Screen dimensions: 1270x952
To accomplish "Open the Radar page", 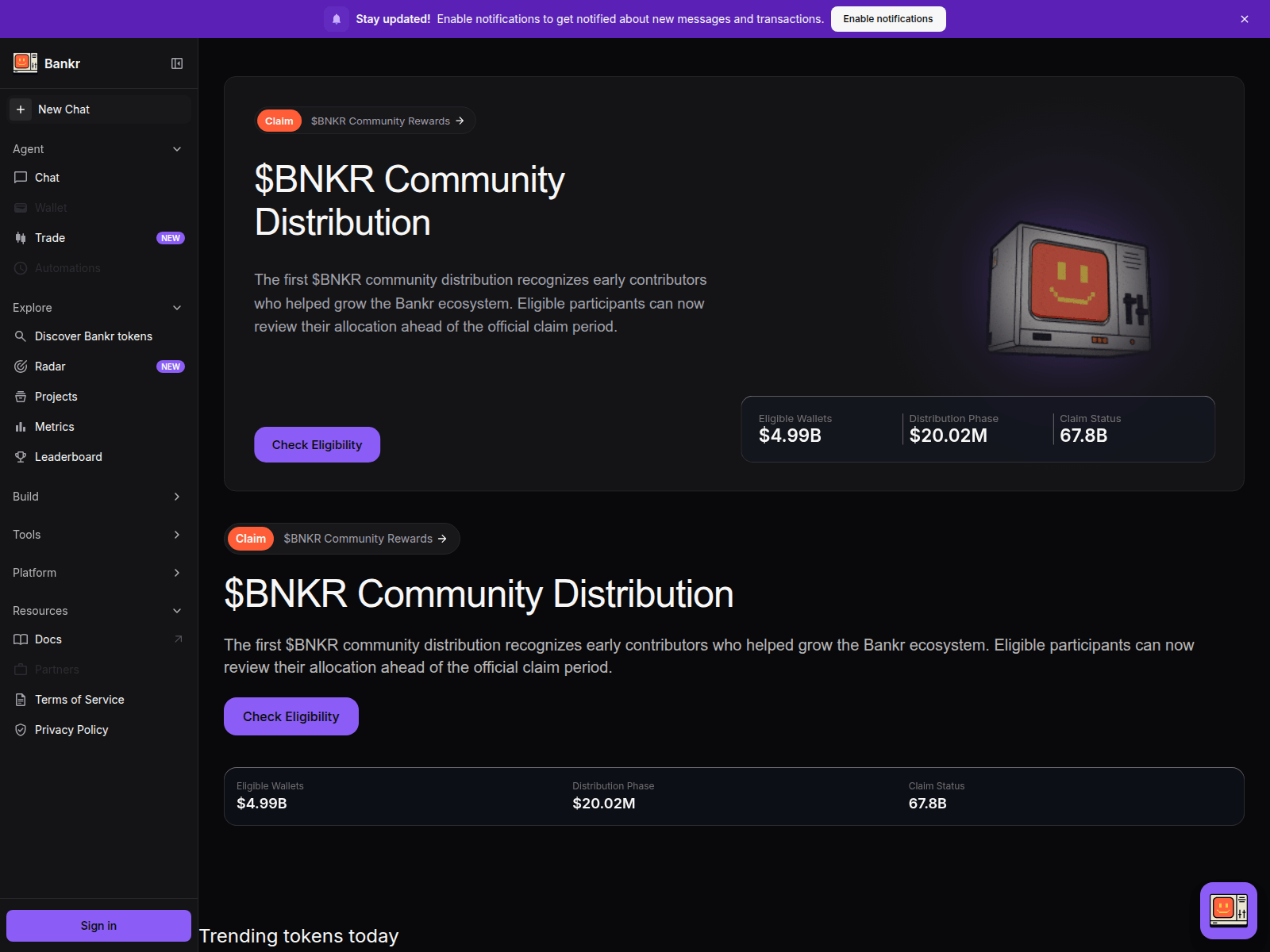I will 98,367.
